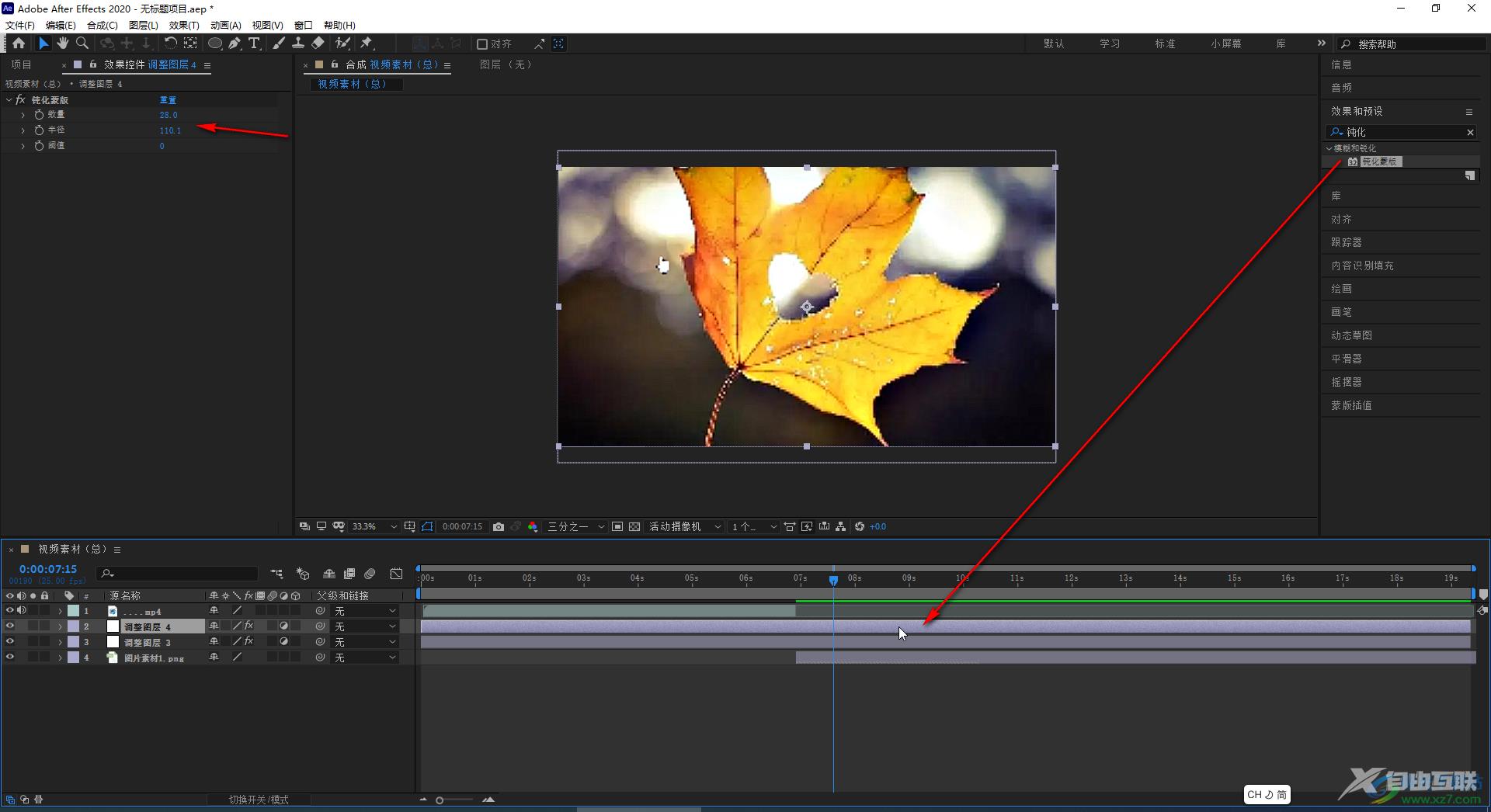The width and height of the screenshot is (1491, 812).
Task: Toggle 数量 stopwatch keyframing
Action: coord(39,115)
